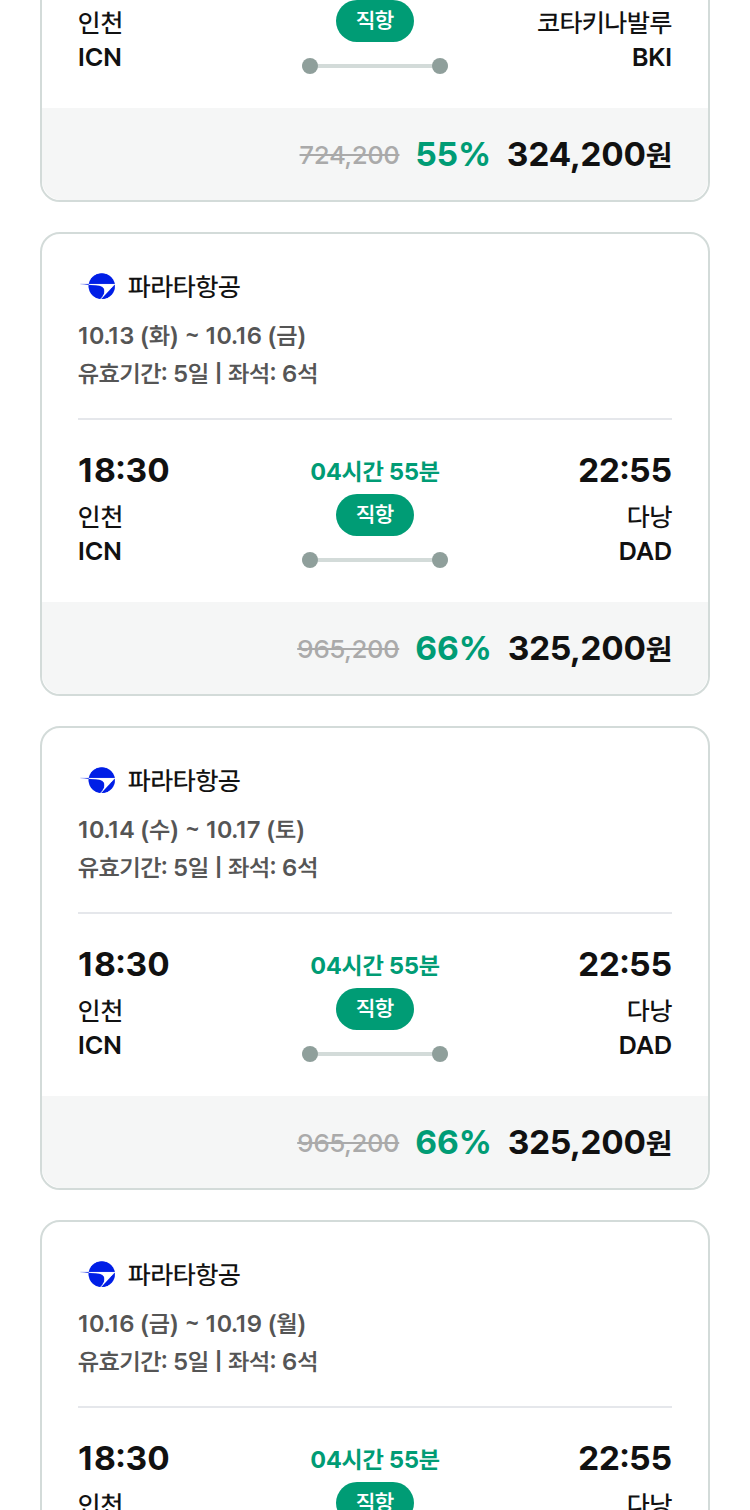Click Parata Air logo on 10.13 flight card
Screen dimensions: 750x1510
99,287
